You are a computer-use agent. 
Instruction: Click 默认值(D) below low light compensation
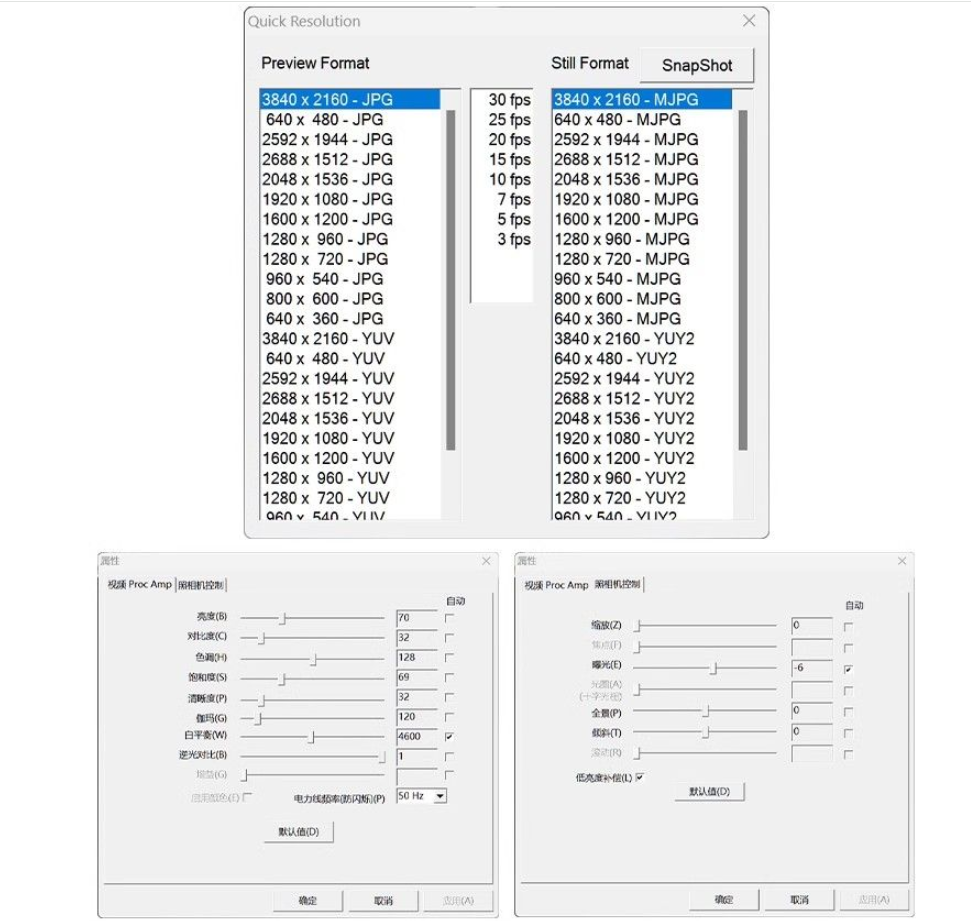click(x=710, y=791)
